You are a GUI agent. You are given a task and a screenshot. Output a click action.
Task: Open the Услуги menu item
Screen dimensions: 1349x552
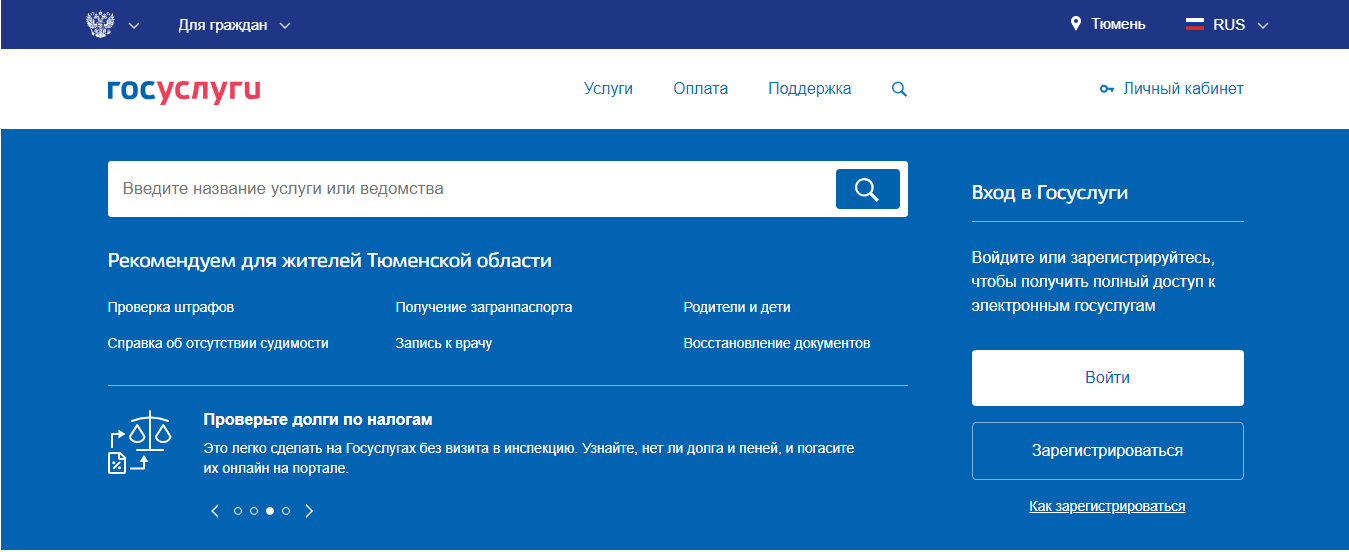(x=608, y=89)
